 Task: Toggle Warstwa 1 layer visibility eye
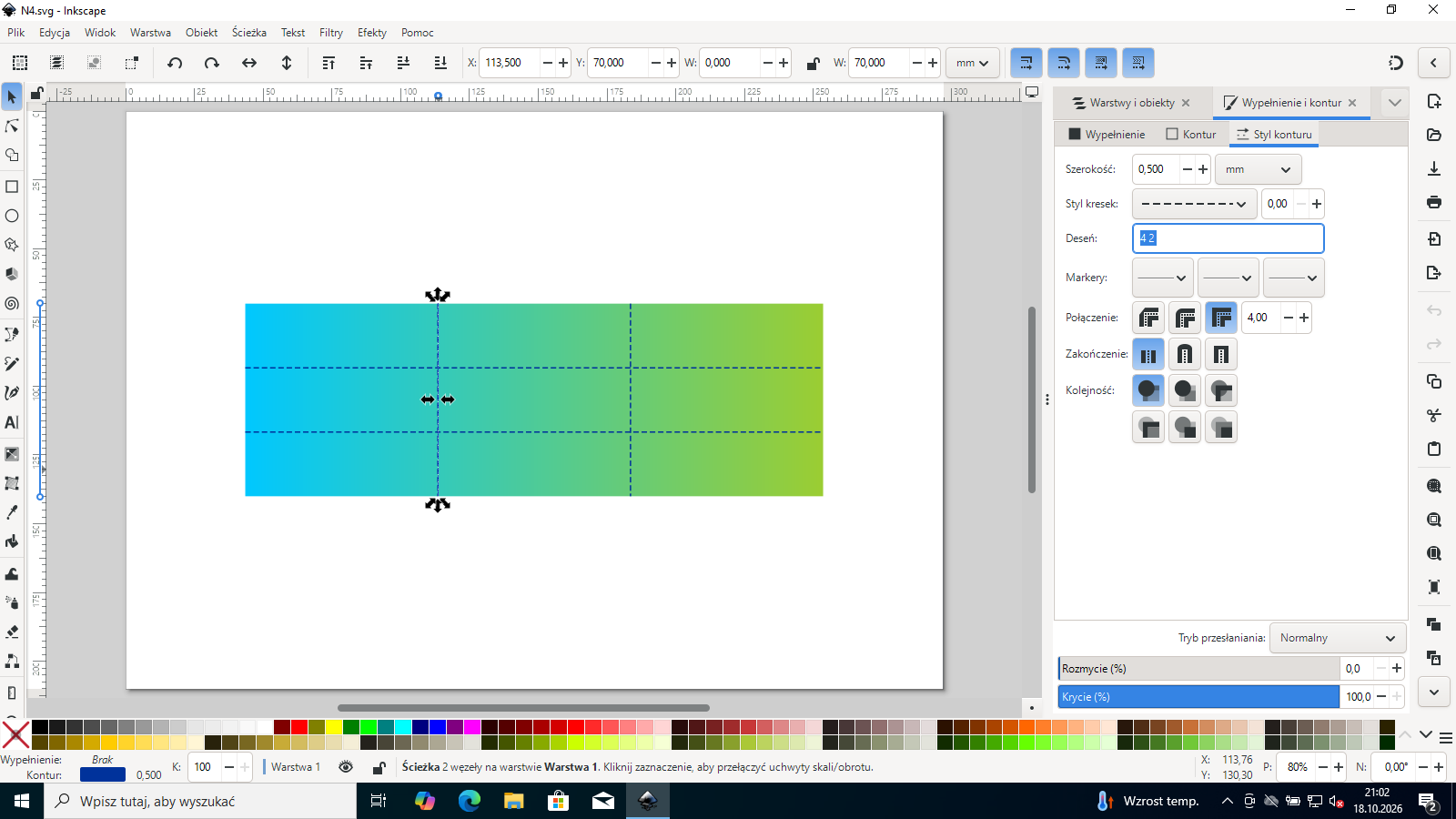click(x=346, y=767)
